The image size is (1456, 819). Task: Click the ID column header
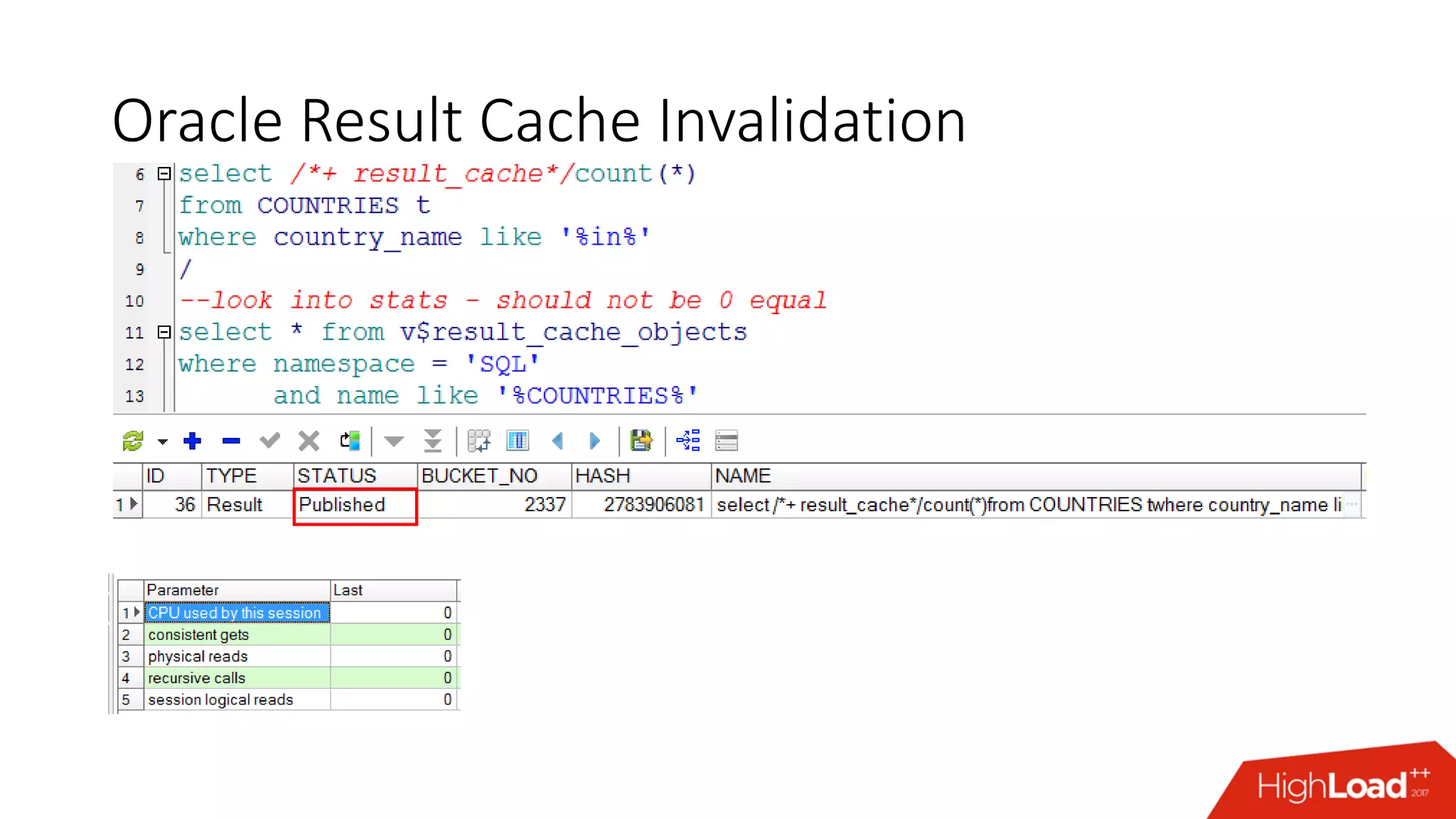[x=172, y=476]
